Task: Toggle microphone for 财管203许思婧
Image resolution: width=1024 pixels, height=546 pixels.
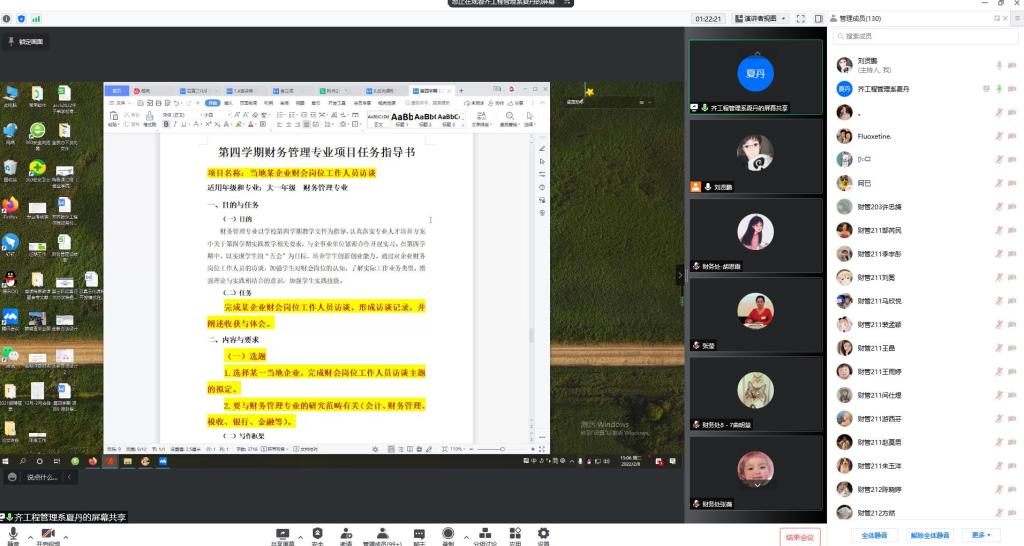Action: pyautogui.click(x=999, y=207)
